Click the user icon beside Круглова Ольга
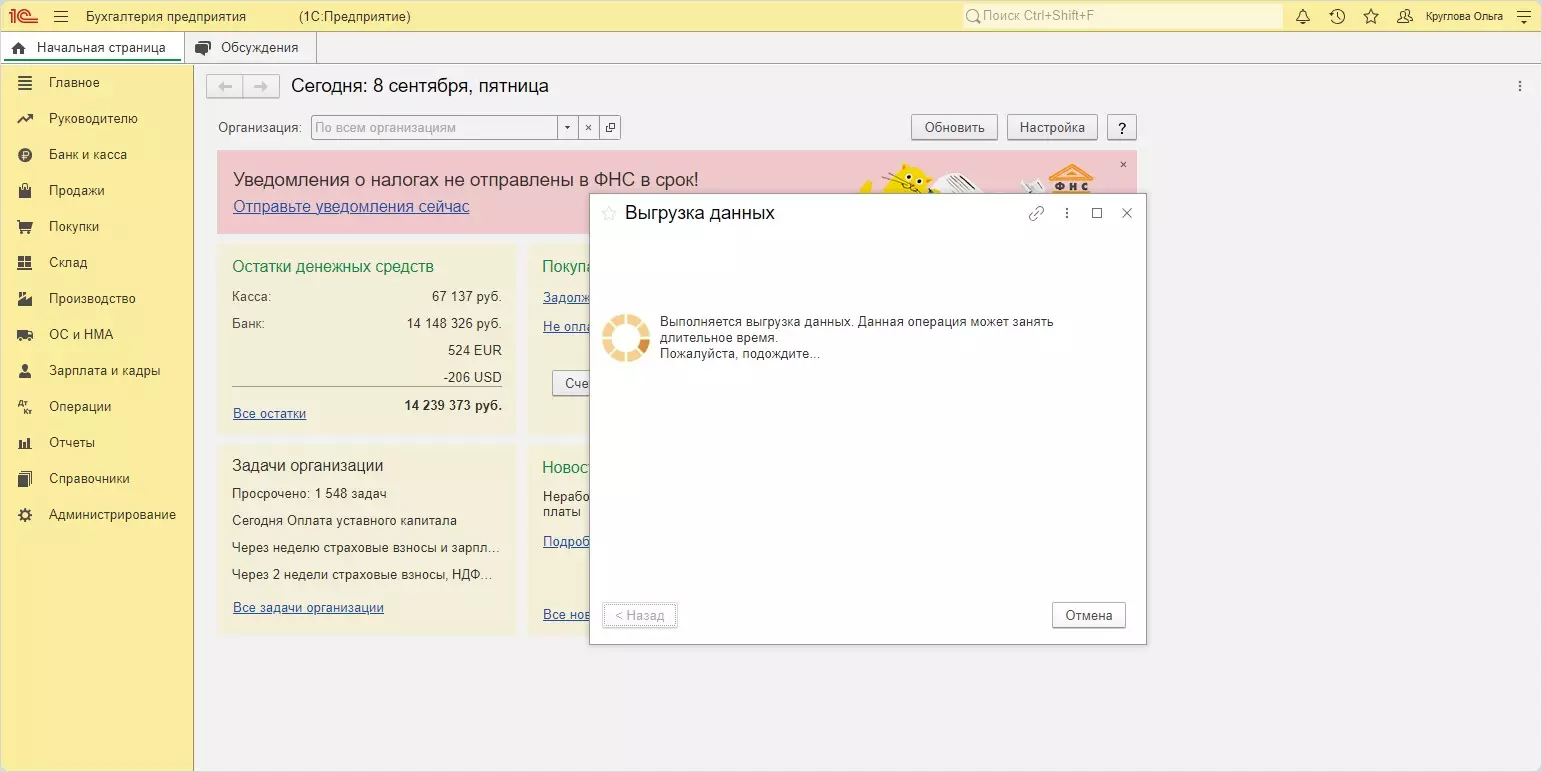 (x=1405, y=17)
